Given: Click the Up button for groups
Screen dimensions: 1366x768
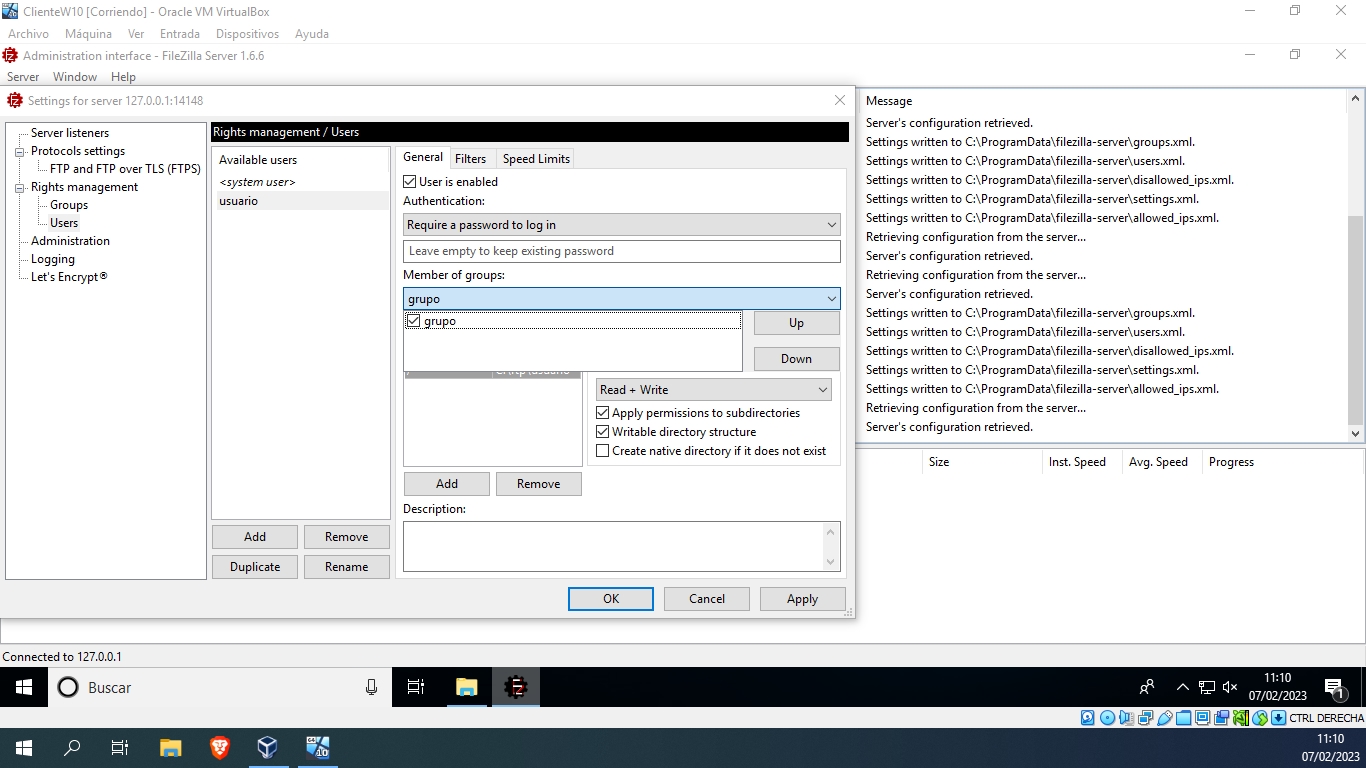Looking at the screenshot, I should tap(796, 323).
